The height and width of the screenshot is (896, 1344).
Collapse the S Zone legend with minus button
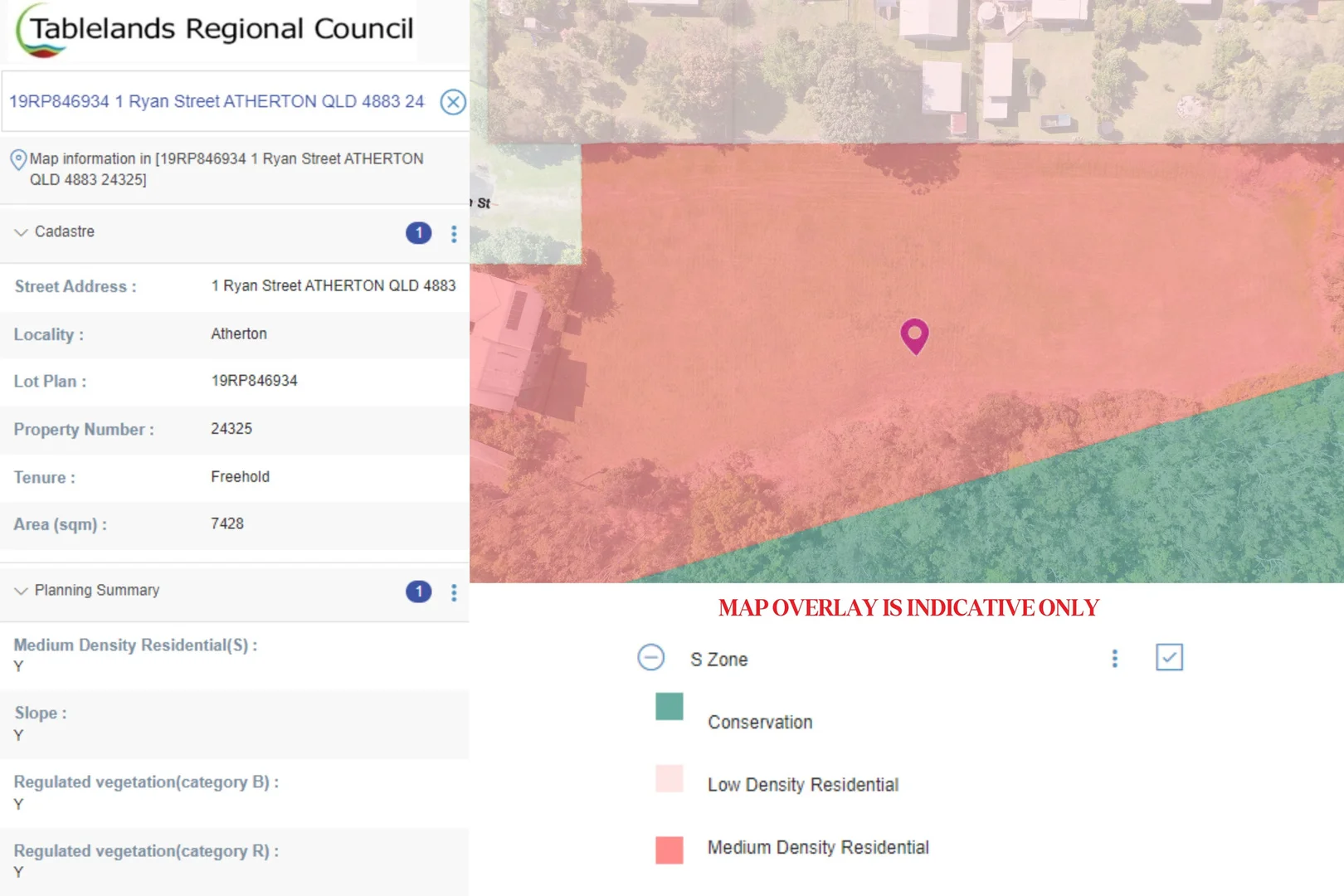point(652,657)
